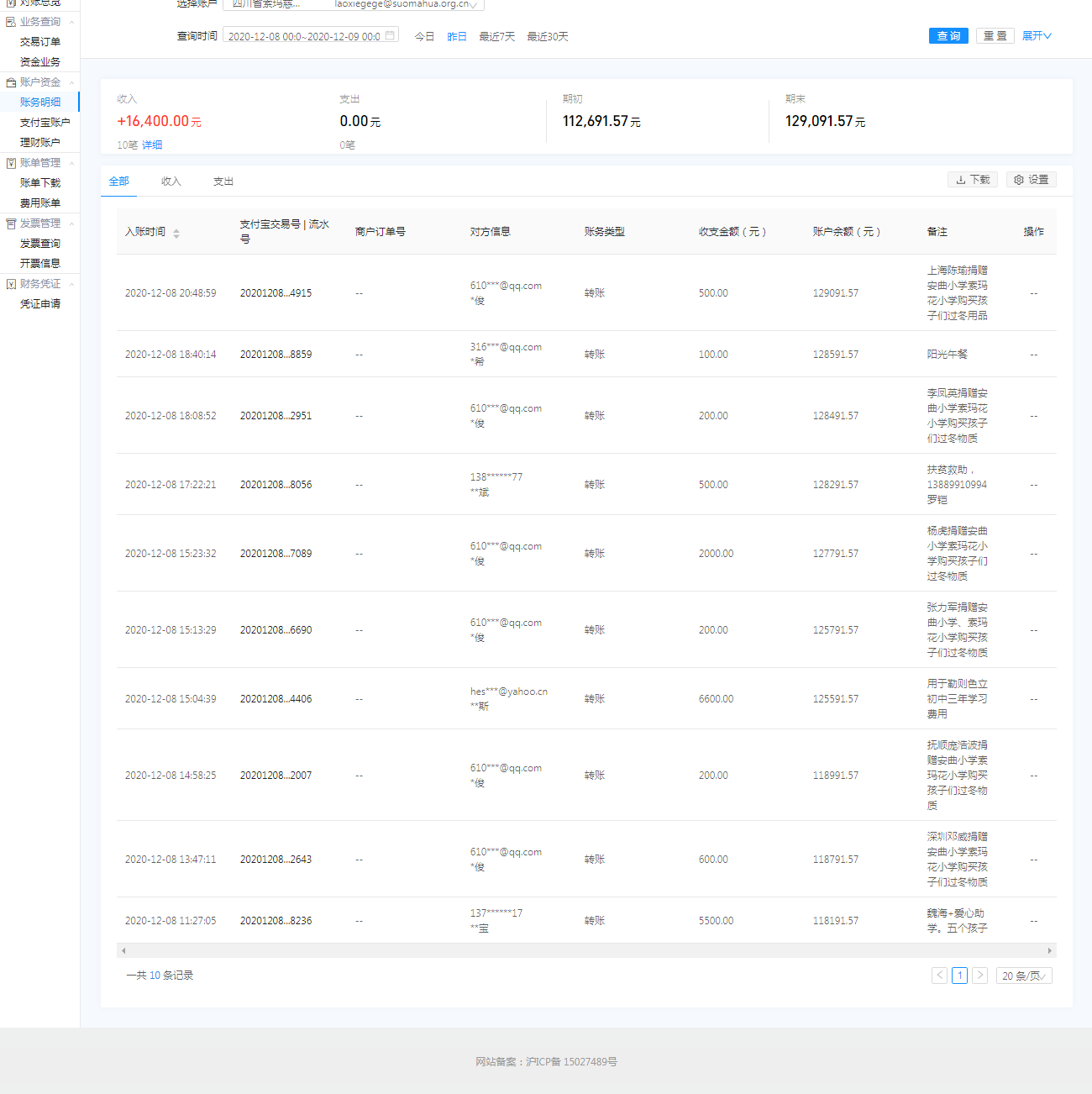
Task: Click the 财务凭证 section icon
Action: [11, 284]
